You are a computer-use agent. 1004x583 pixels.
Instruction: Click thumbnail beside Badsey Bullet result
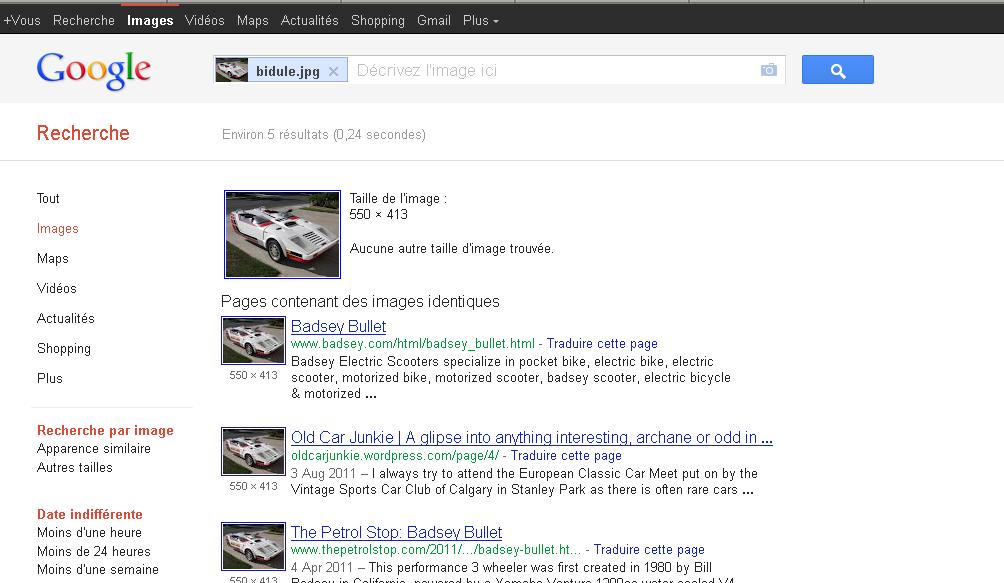[x=253, y=341]
